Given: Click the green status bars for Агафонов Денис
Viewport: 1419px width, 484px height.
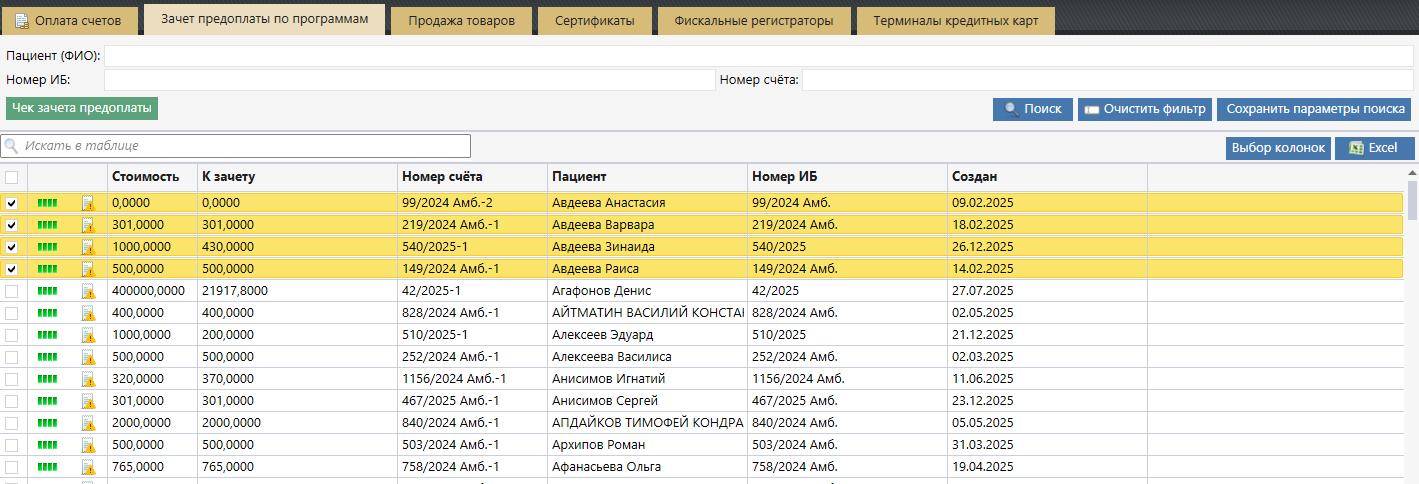Looking at the screenshot, I should coord(47,291).
